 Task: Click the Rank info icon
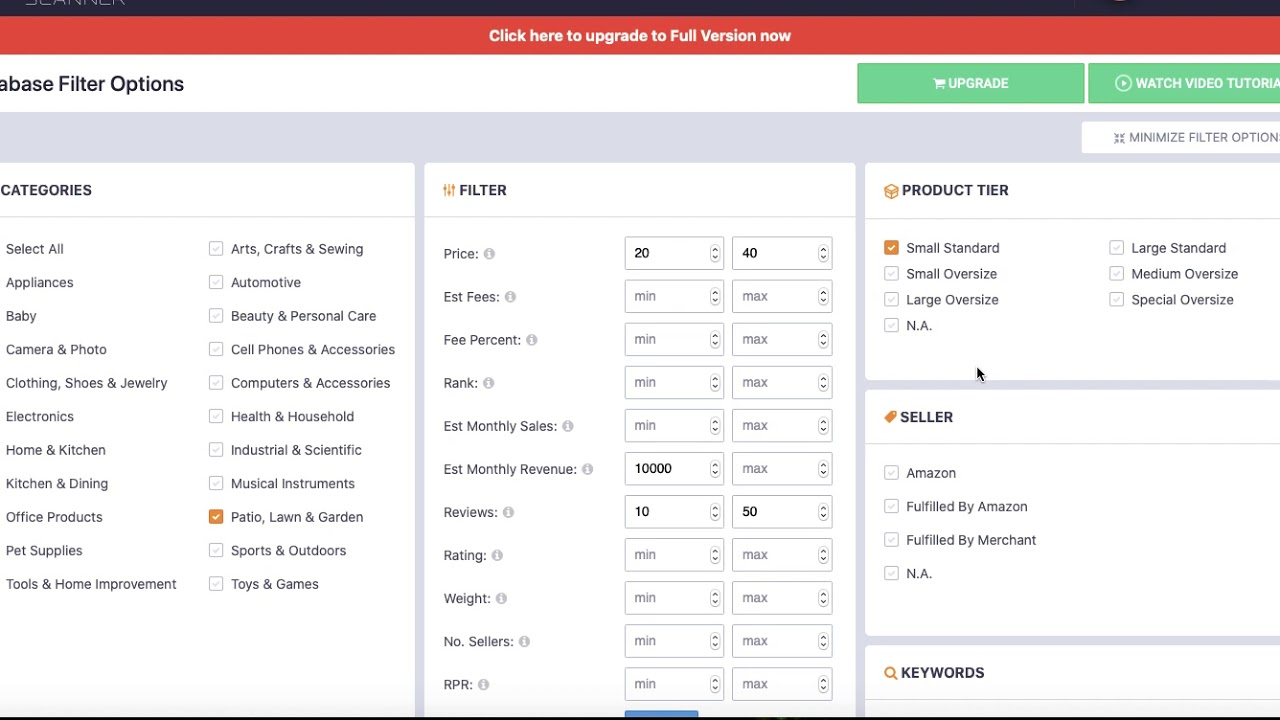pyautogui.click(x=488, y=383)
